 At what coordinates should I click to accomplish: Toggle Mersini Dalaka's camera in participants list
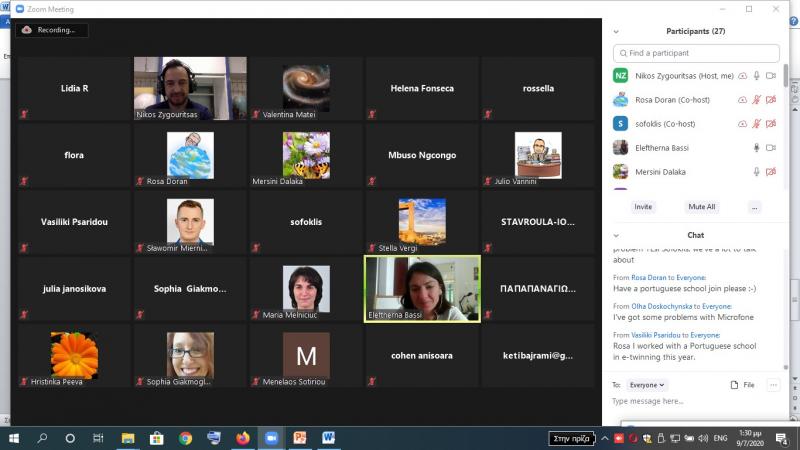pos(770,172)
